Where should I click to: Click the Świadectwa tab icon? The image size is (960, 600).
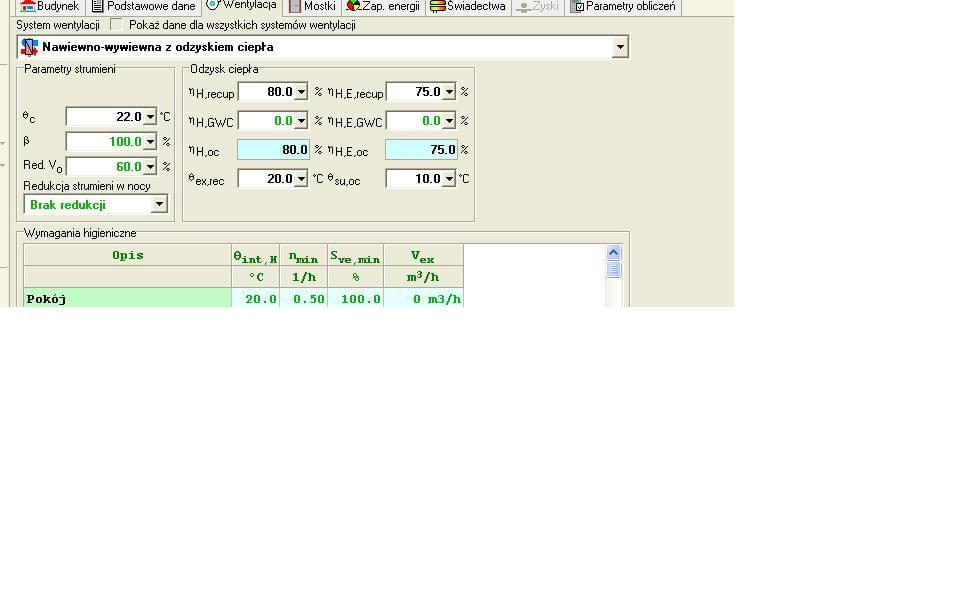pyautogui.click(x=438, y=6)
